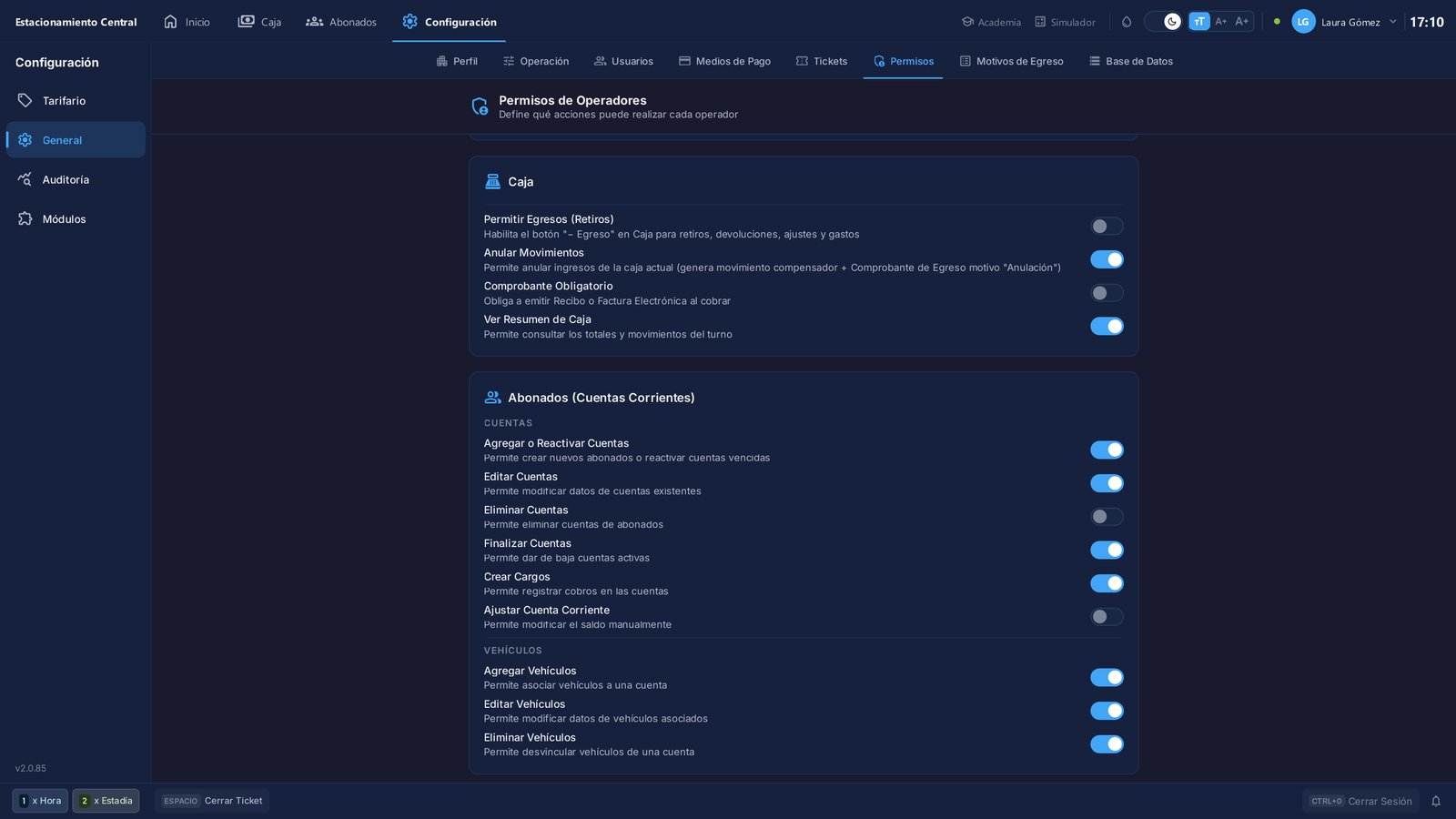This screenshot has height=819, width=1456.
Task: Turn on Eliminar Cuentas permission
Action: (x=1107, y=517)
